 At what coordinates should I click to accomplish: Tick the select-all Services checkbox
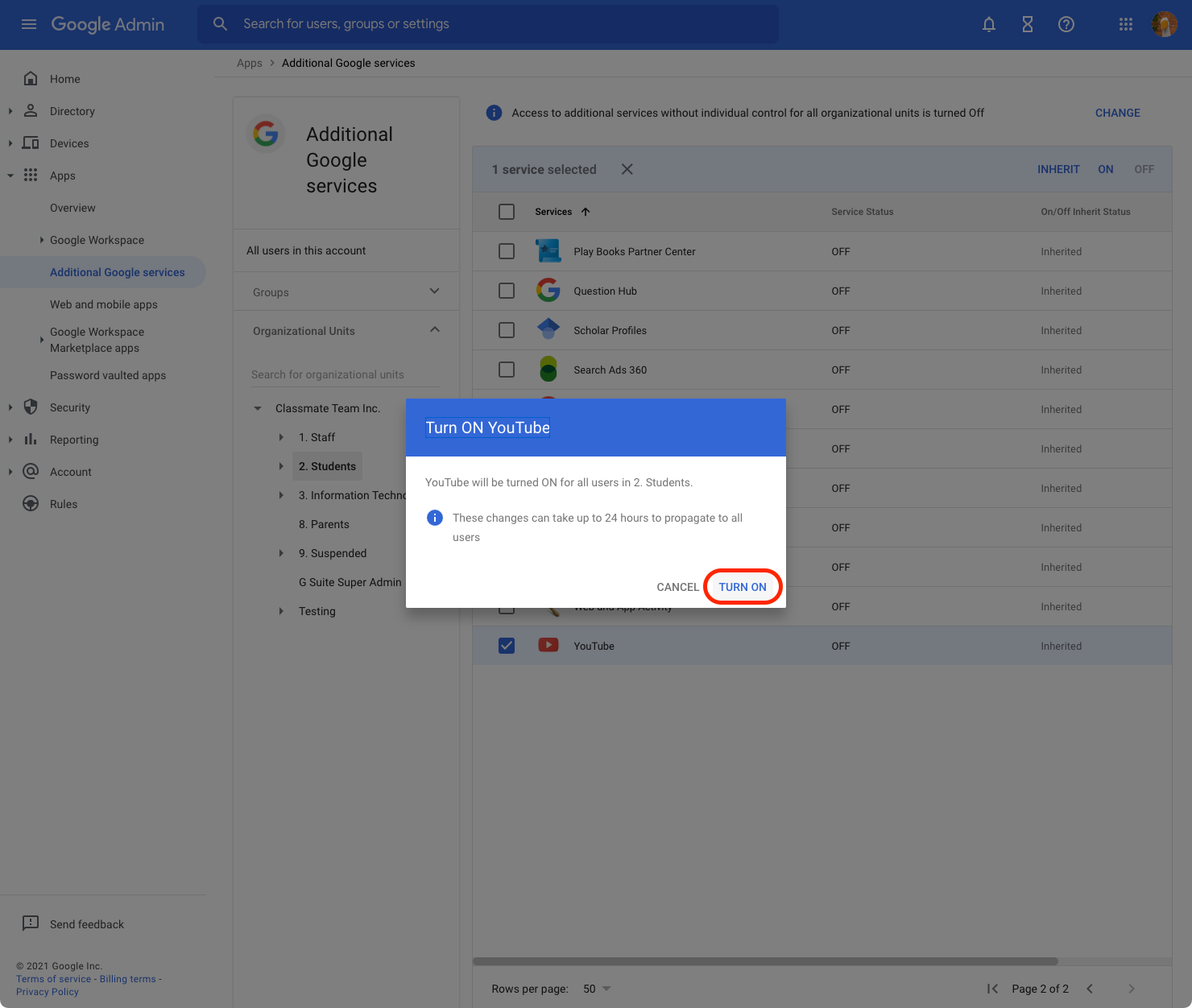pos(507,212)
